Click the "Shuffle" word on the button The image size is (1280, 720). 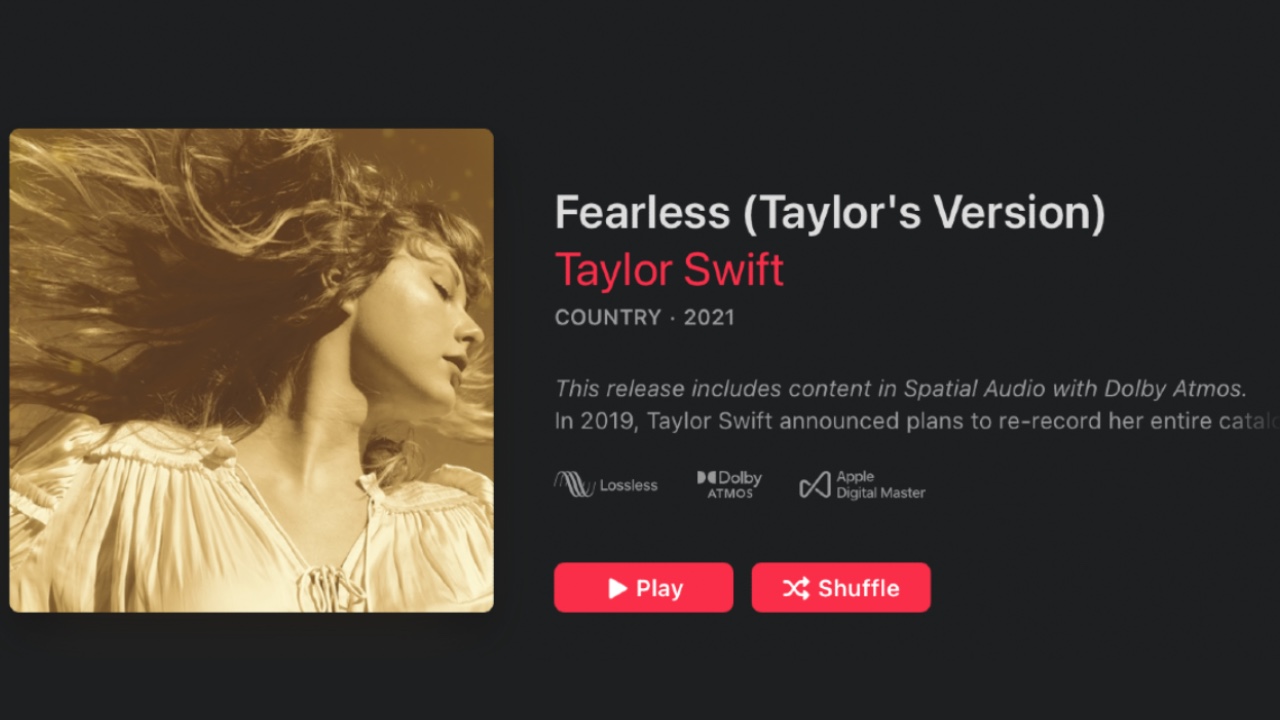858,588
